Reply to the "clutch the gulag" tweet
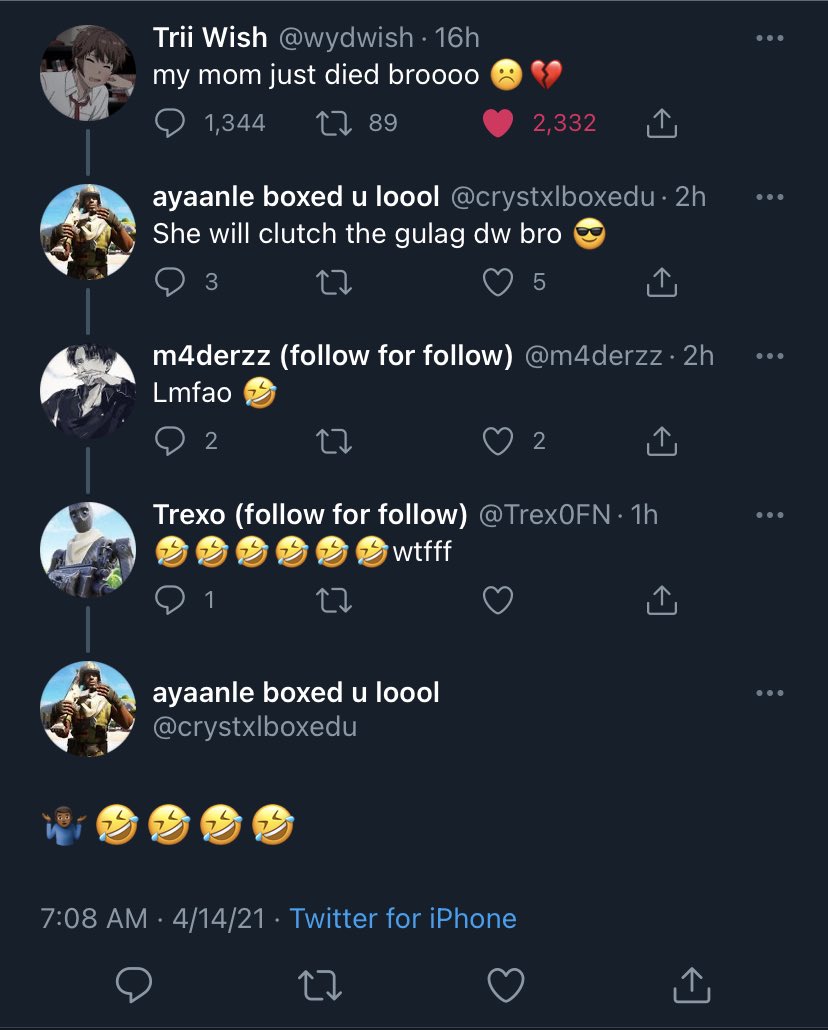 (x=172, y=282)
